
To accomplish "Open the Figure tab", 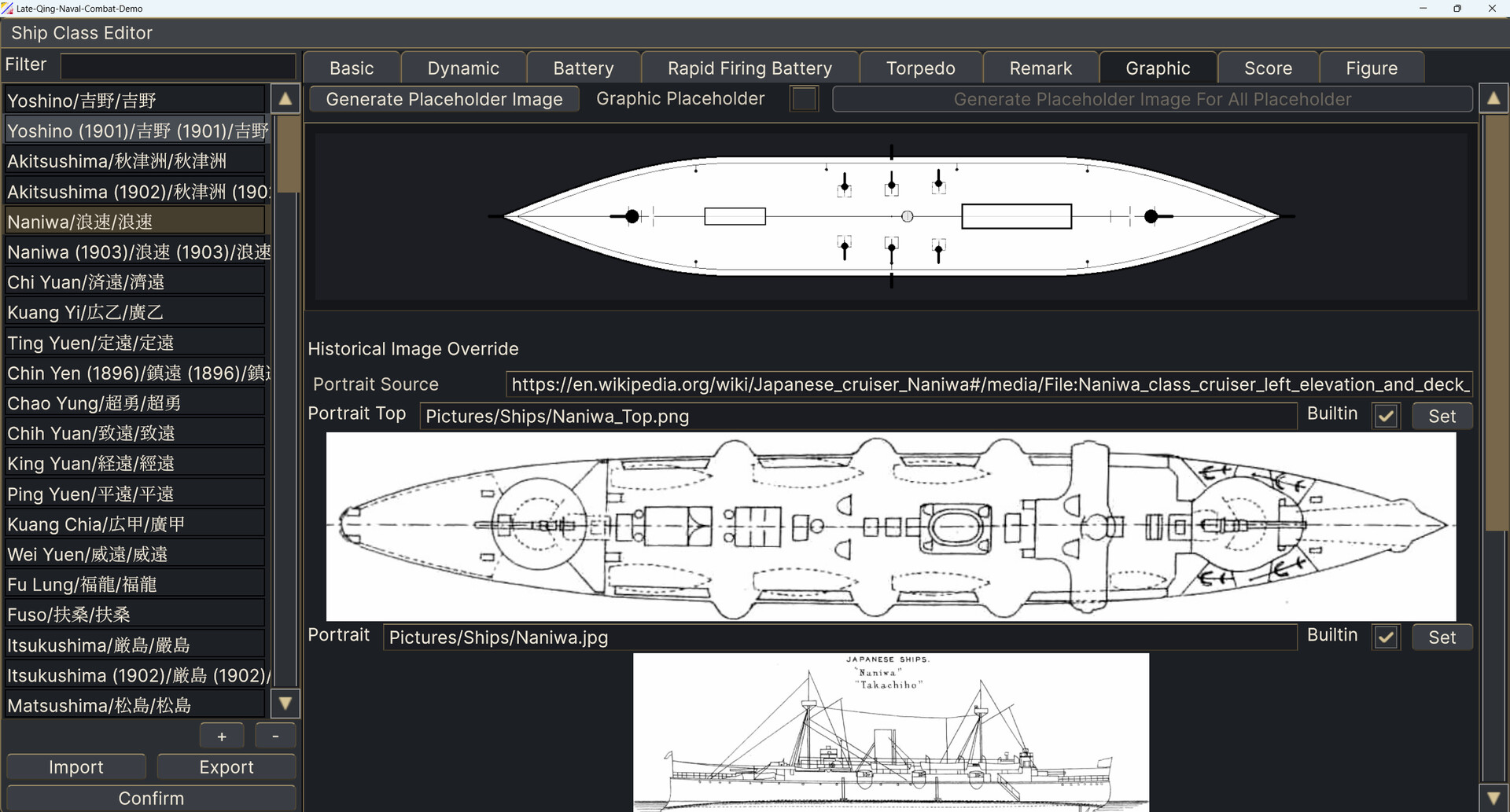I will coord(1372,68).
